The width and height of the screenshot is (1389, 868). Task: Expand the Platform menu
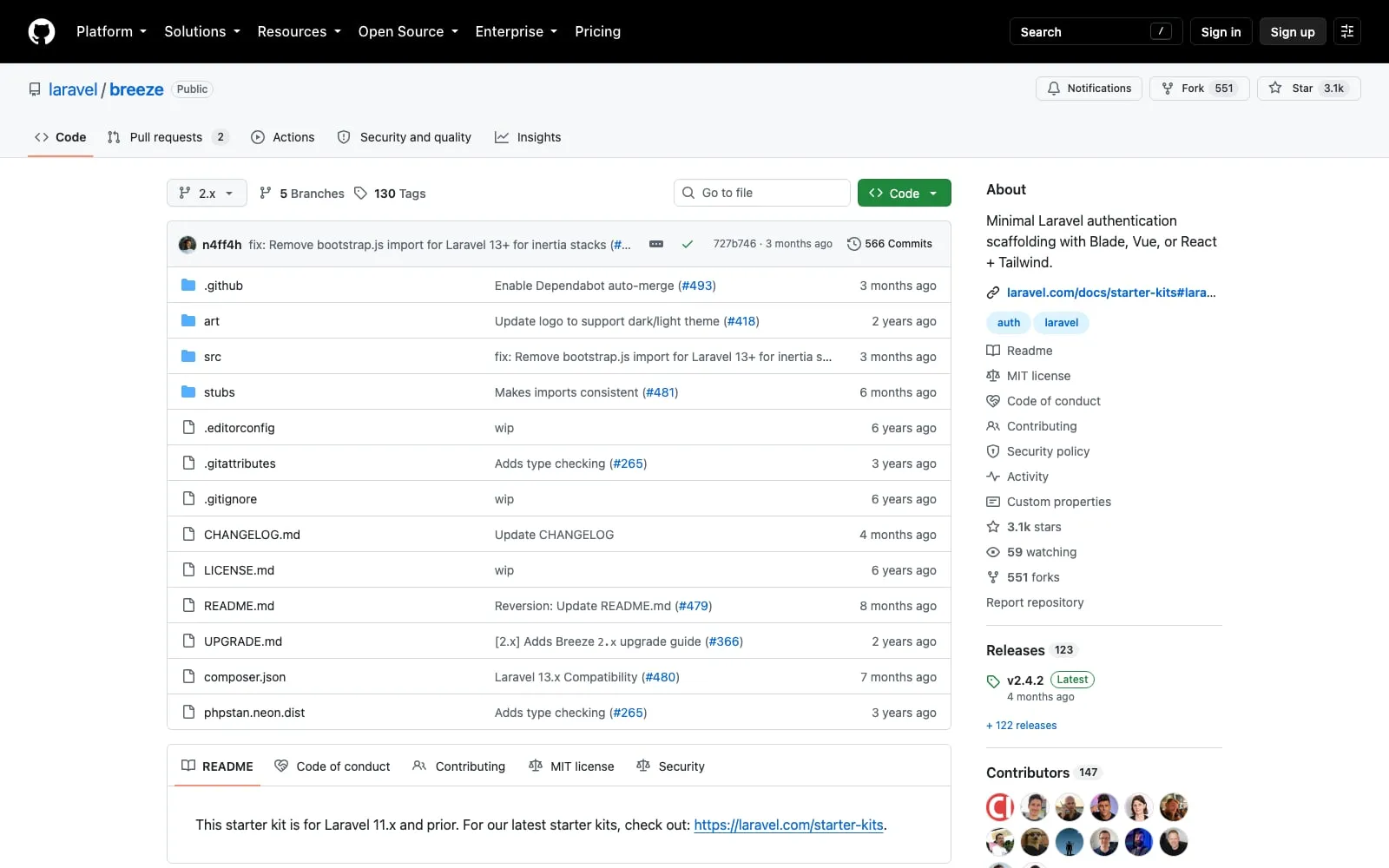(x=111, y=31)
